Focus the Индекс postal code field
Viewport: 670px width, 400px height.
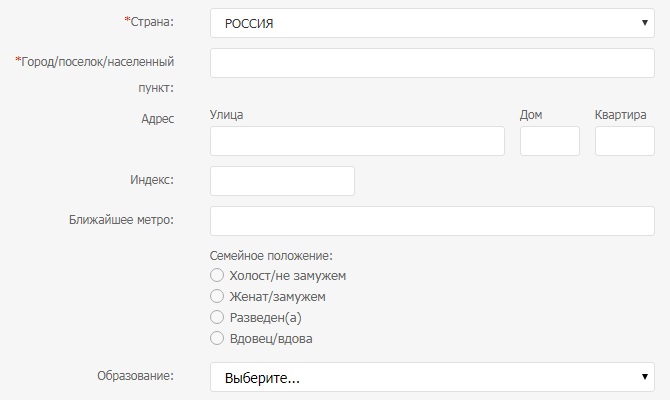pyautogui.click(x=282, y=181)
